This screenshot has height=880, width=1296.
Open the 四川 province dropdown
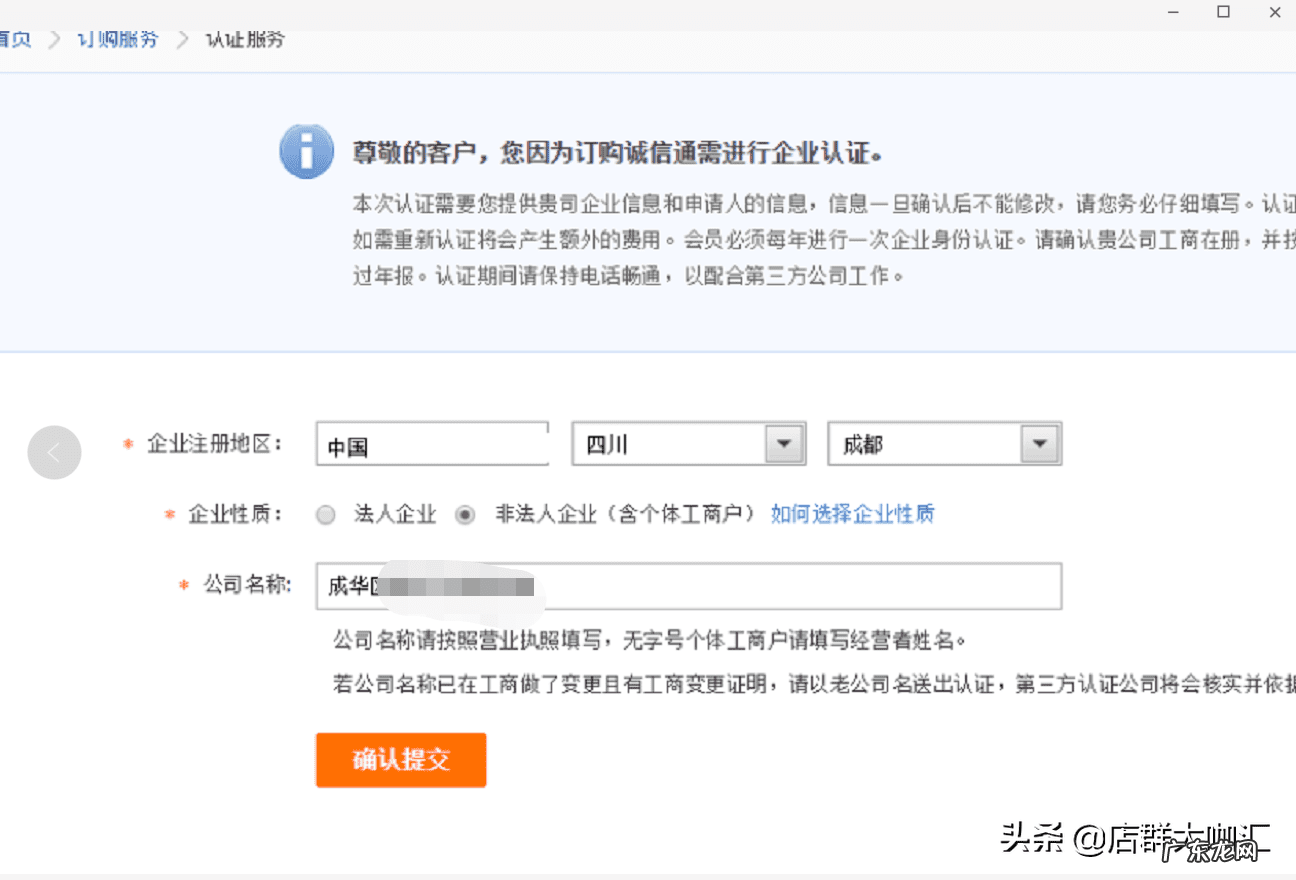(x=688, y=443)
